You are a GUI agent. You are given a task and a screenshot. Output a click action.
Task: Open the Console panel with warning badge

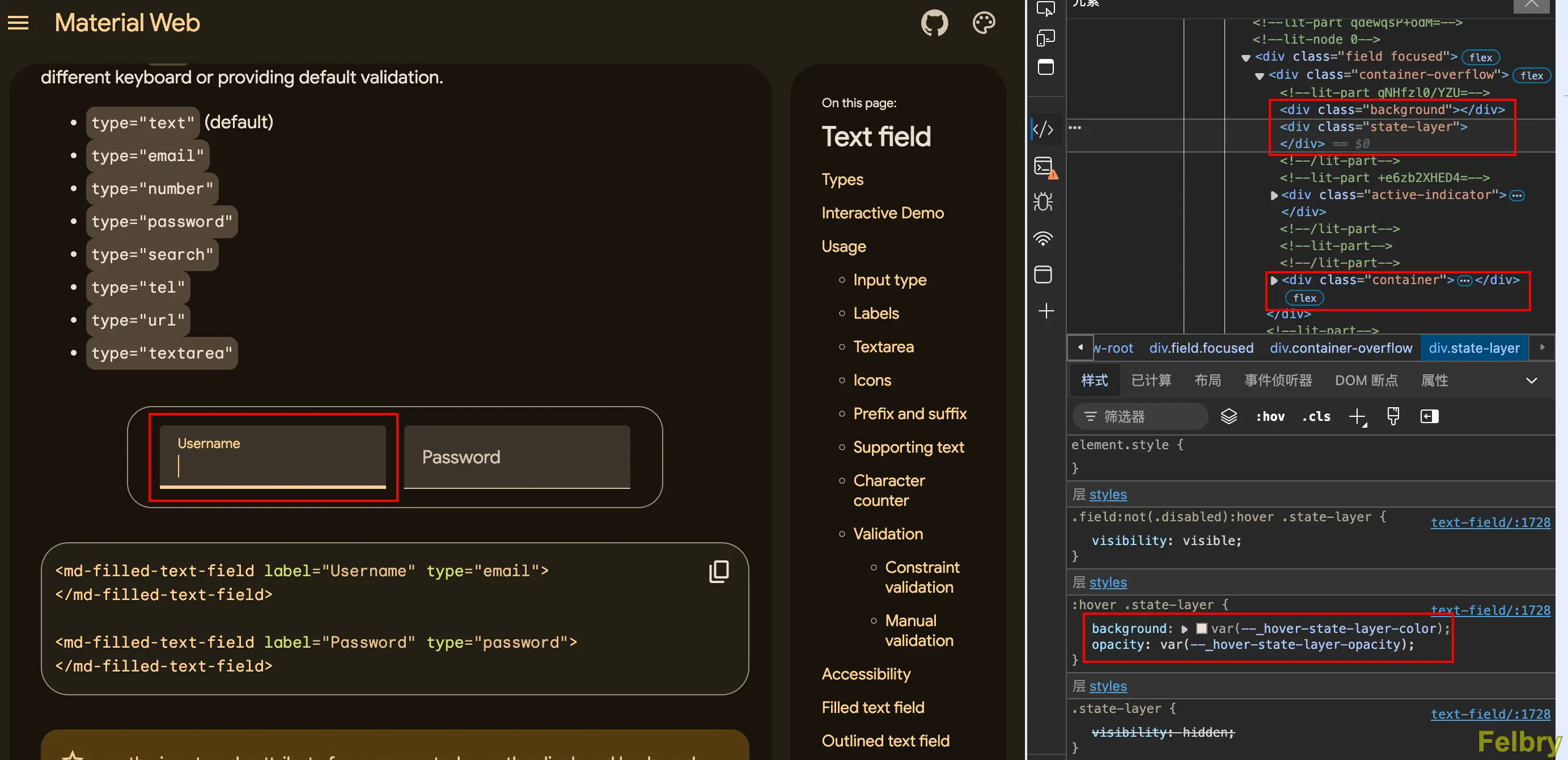coord(1045,167)
